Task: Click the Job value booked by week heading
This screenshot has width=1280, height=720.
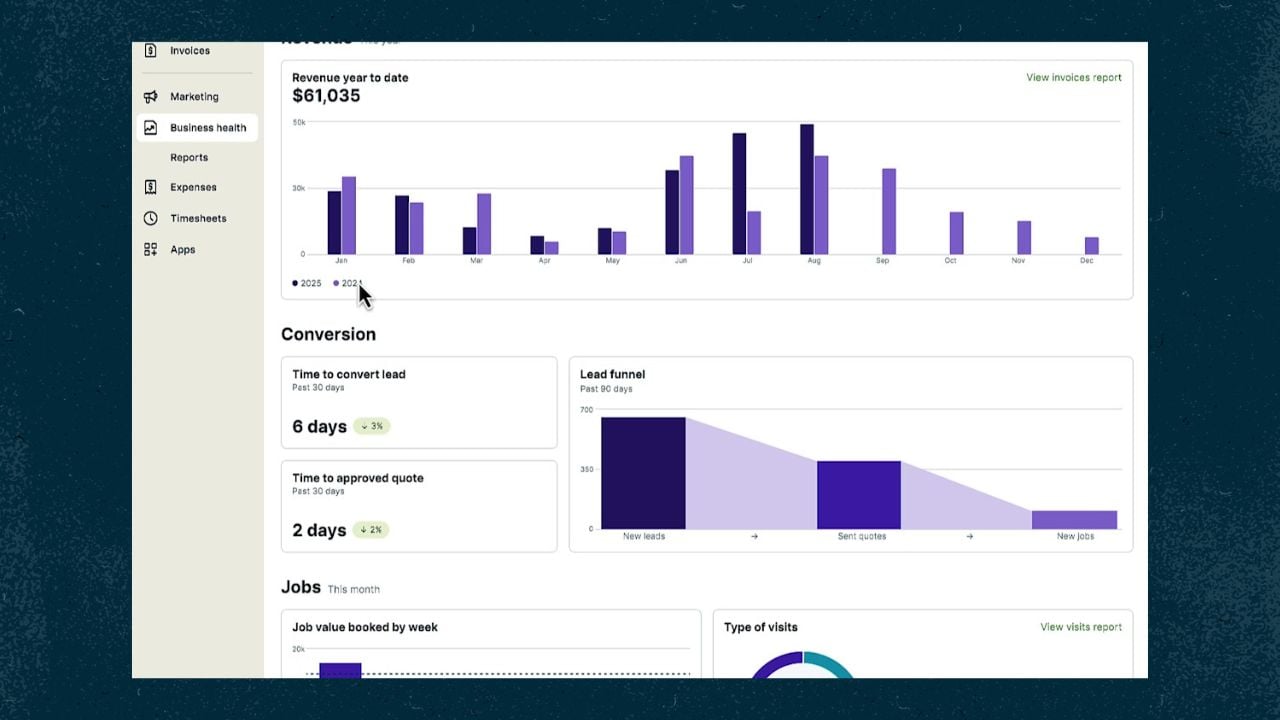Action: click(x=365, y=627)
